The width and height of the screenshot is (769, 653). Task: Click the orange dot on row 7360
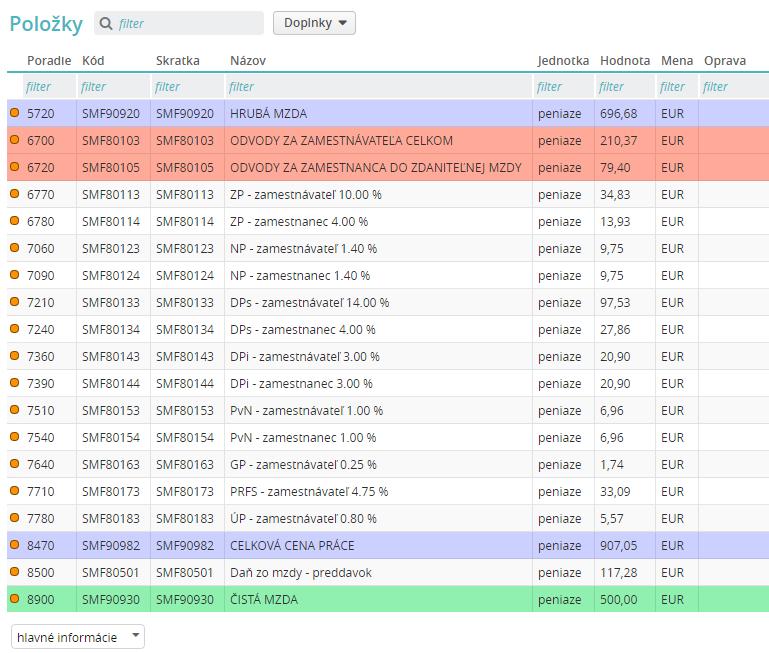point(15,355)
